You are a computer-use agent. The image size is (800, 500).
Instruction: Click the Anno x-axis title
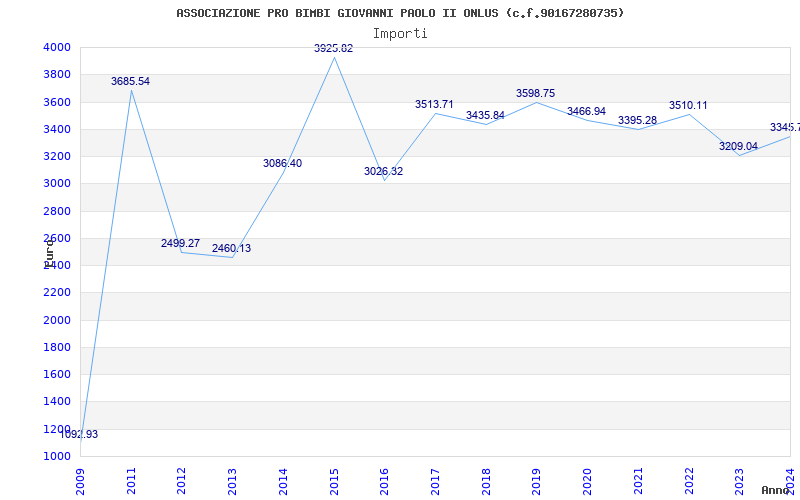coord(776,490)
